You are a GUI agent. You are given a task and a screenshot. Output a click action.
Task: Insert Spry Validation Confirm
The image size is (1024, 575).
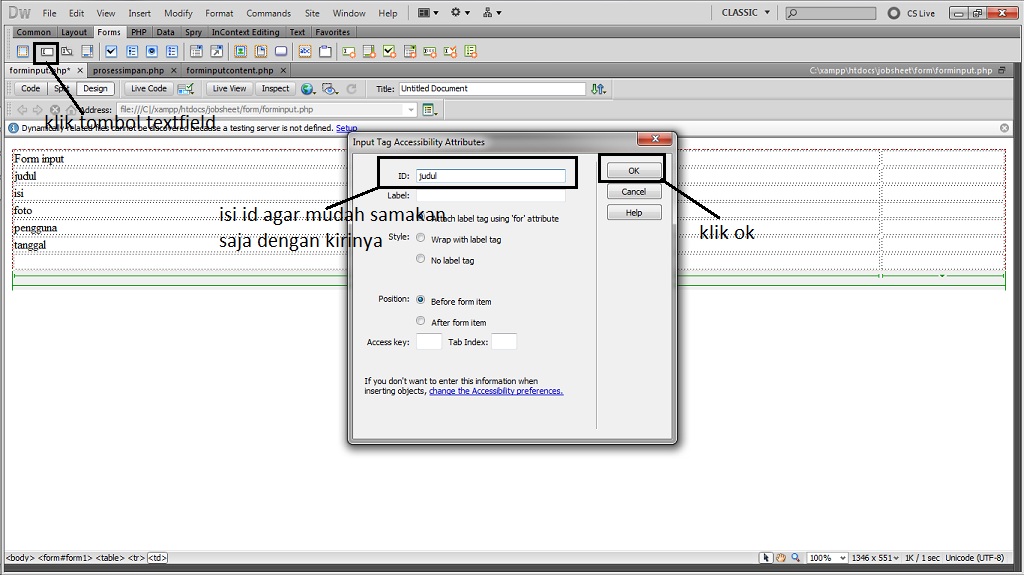pos(450,52)
